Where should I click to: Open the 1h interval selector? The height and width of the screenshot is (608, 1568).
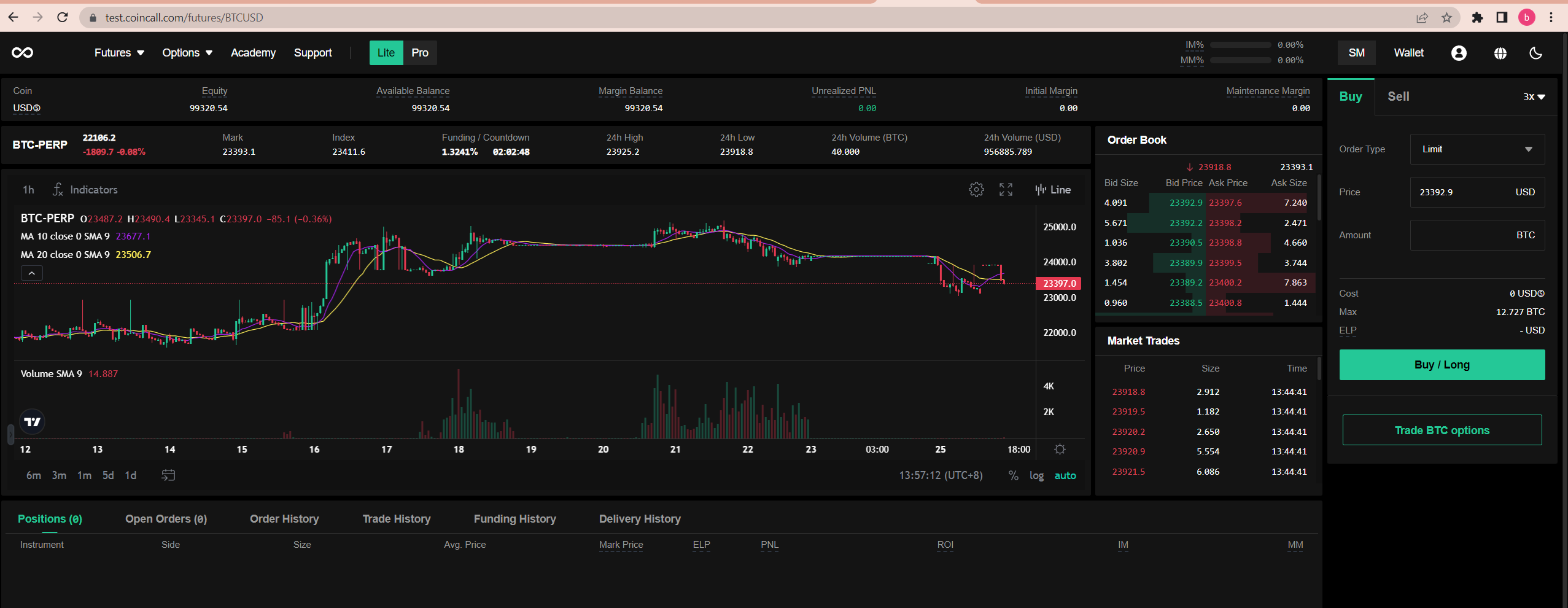tap(28, 190)
